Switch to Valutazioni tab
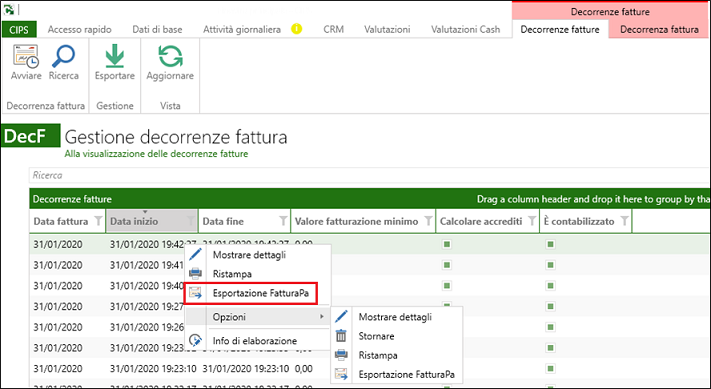711x389 pixels. (x=387, y=29)
